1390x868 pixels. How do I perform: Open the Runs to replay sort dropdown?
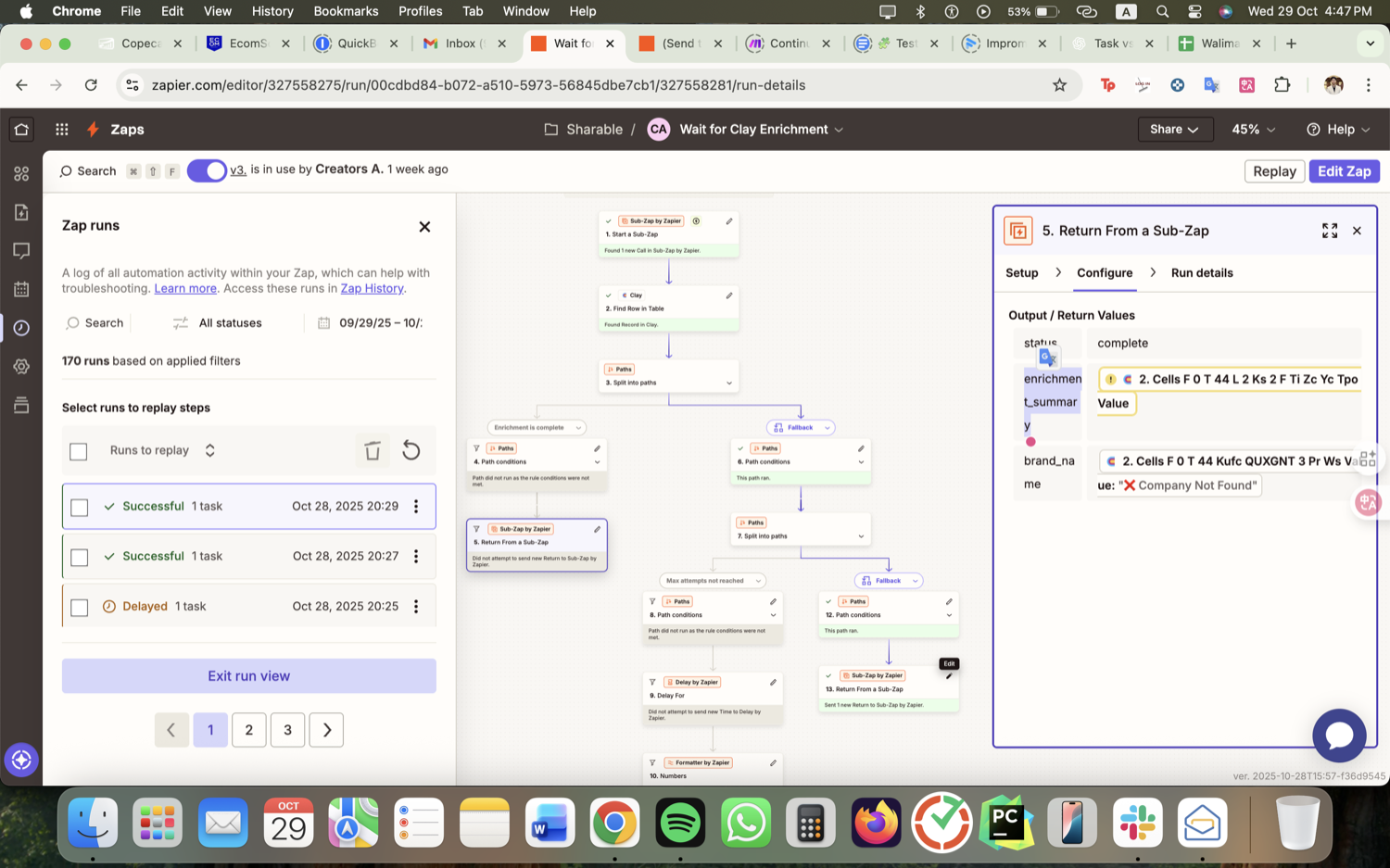tap(162, 450)
